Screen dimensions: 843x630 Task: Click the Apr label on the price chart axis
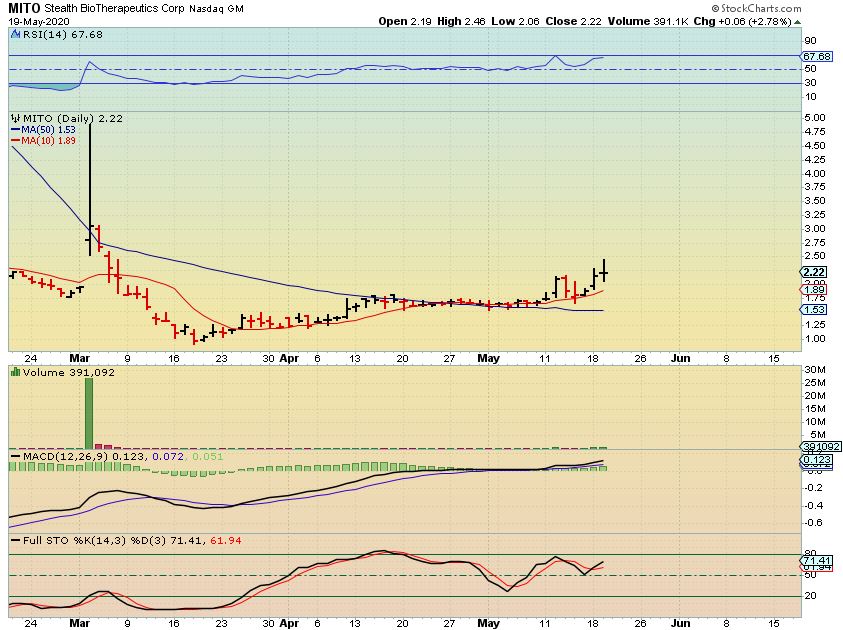coord(289,359)
